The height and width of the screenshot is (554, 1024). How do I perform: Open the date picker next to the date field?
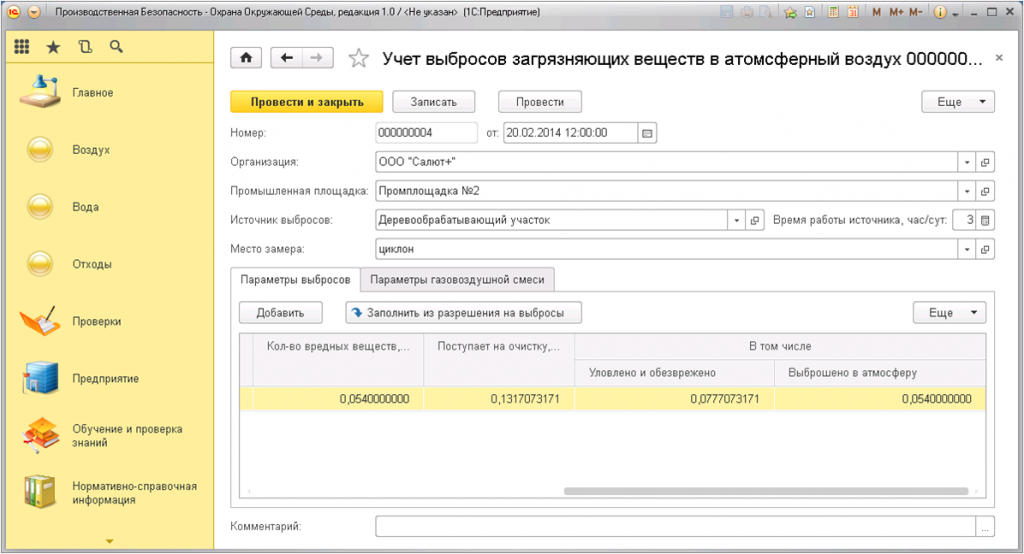click(647, 132)
